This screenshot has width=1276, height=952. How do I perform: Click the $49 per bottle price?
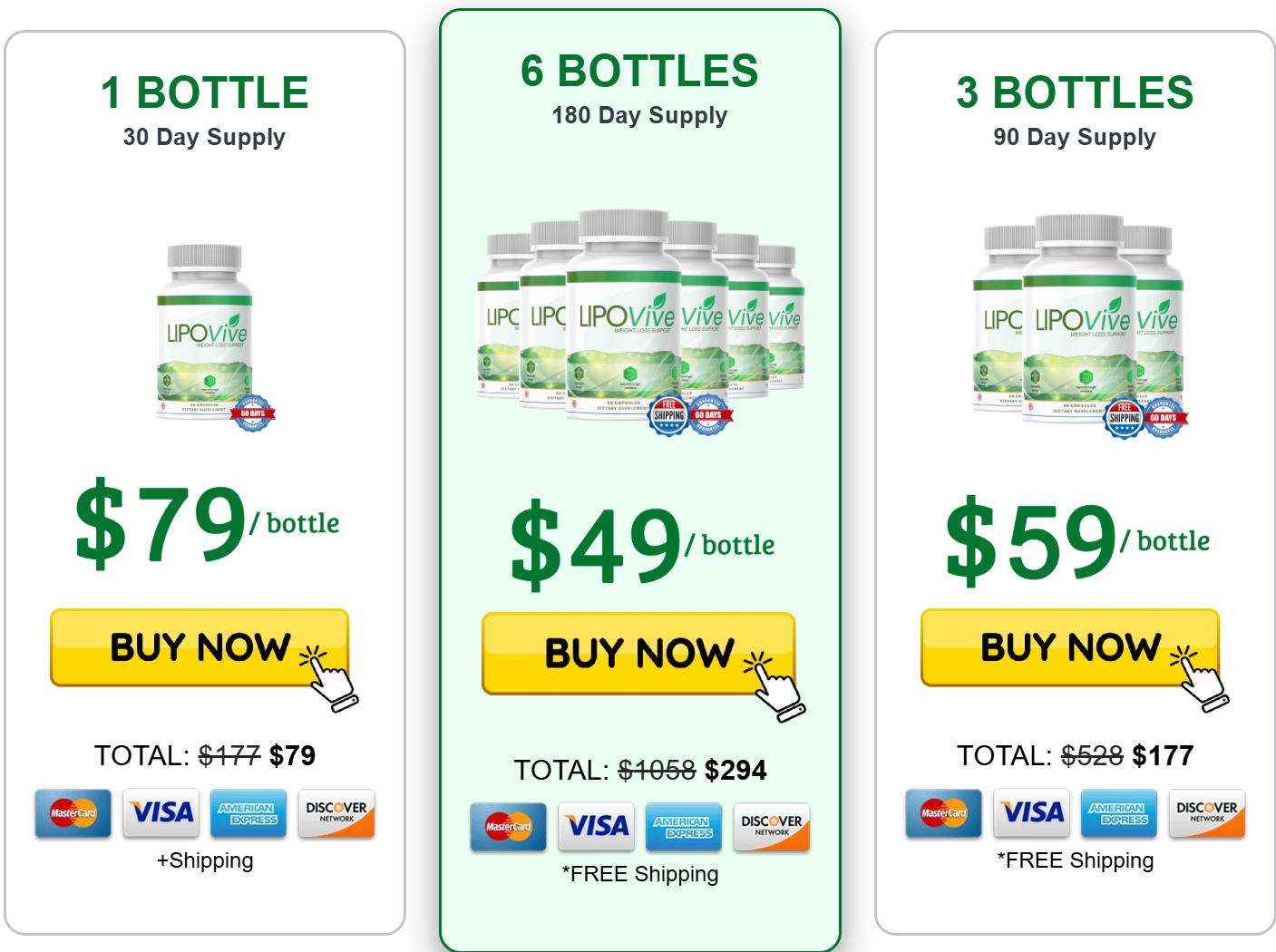640,544
